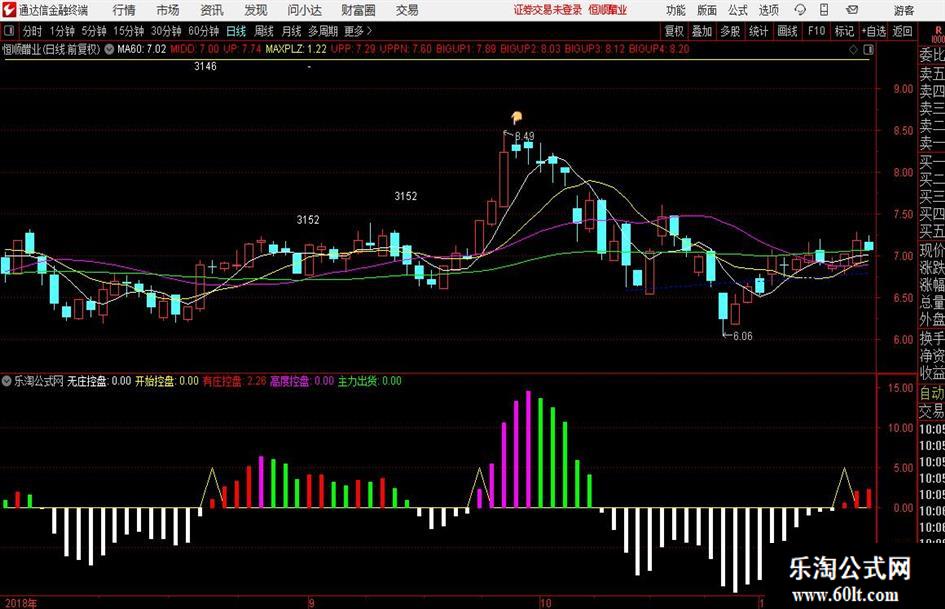Click the 2018年 date label on time axis
The height and width of the screenshot is (609, 945).
20,603
